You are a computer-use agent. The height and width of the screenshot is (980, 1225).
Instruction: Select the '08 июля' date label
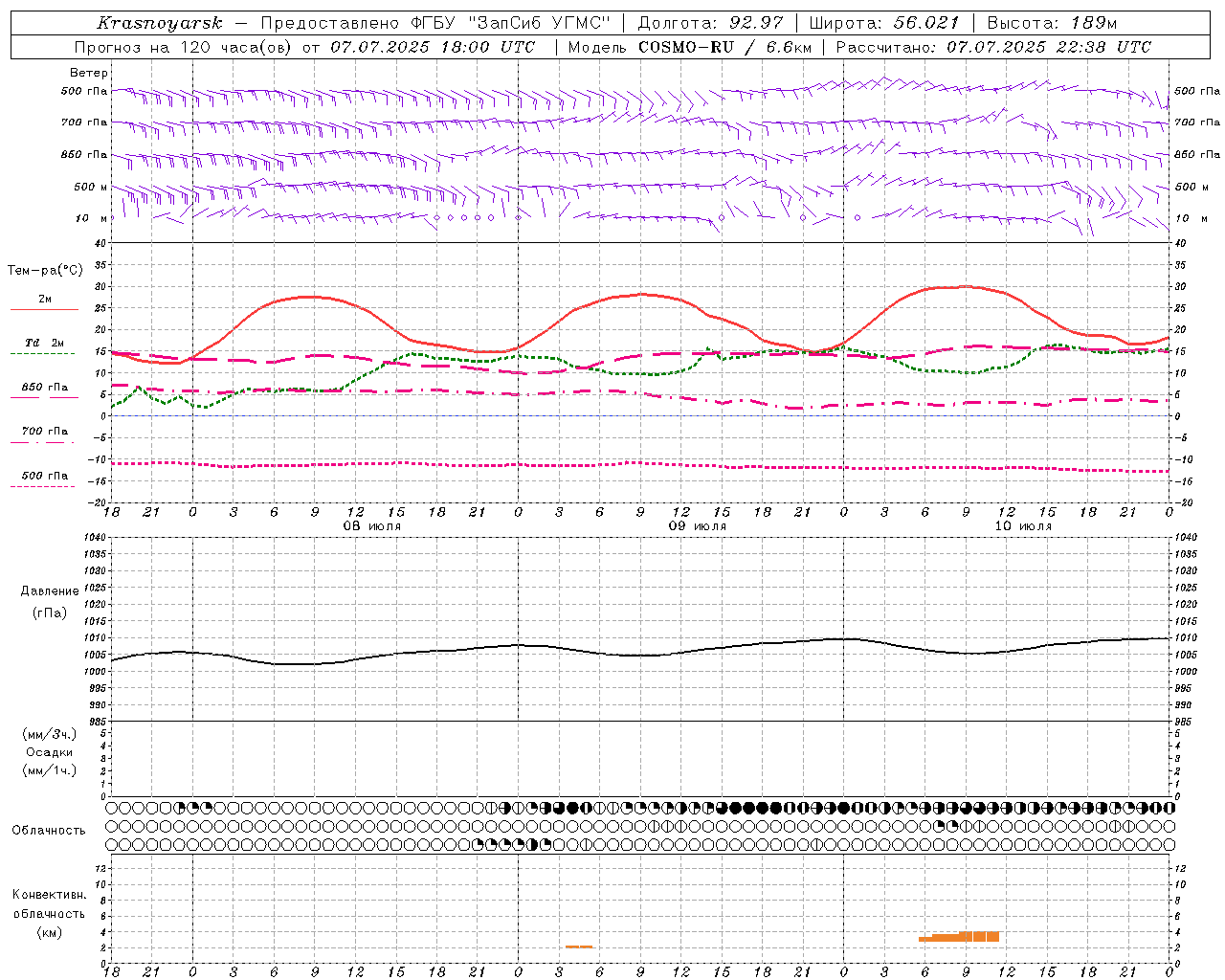click(x=372, y=526)
